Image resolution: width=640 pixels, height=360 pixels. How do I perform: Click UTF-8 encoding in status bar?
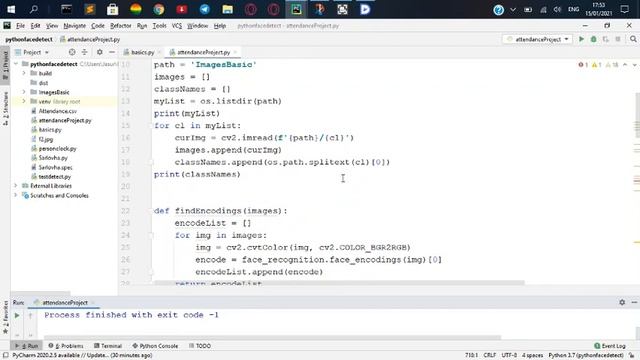(509, 356)
